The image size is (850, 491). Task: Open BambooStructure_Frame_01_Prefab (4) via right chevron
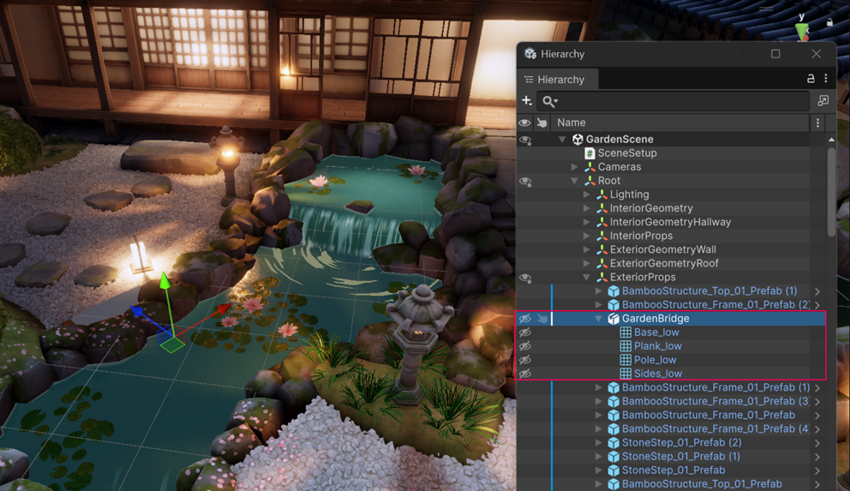click(x=817, y=429)
